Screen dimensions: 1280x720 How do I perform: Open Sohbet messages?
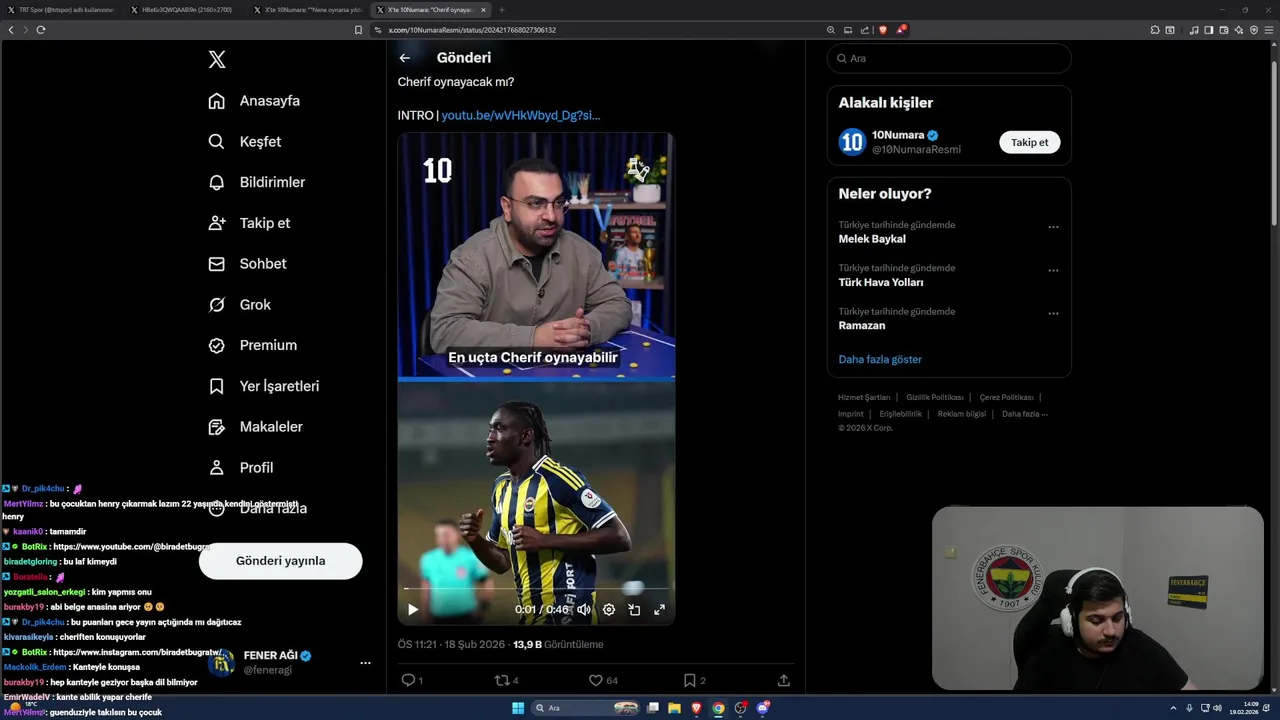click(x=247, y=264)
